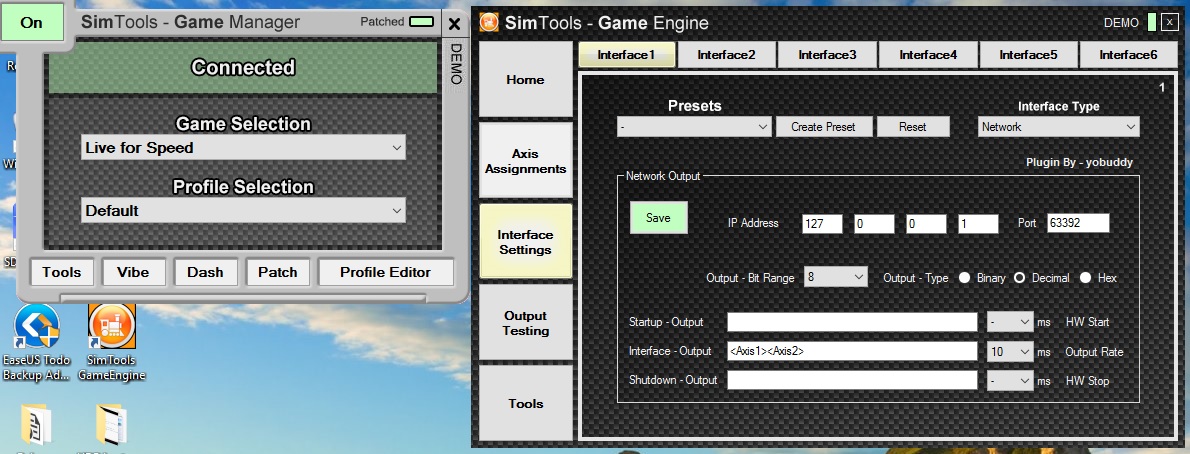Click Vibe button in Game Manager

pyautogui.click(x=133, y=273)
